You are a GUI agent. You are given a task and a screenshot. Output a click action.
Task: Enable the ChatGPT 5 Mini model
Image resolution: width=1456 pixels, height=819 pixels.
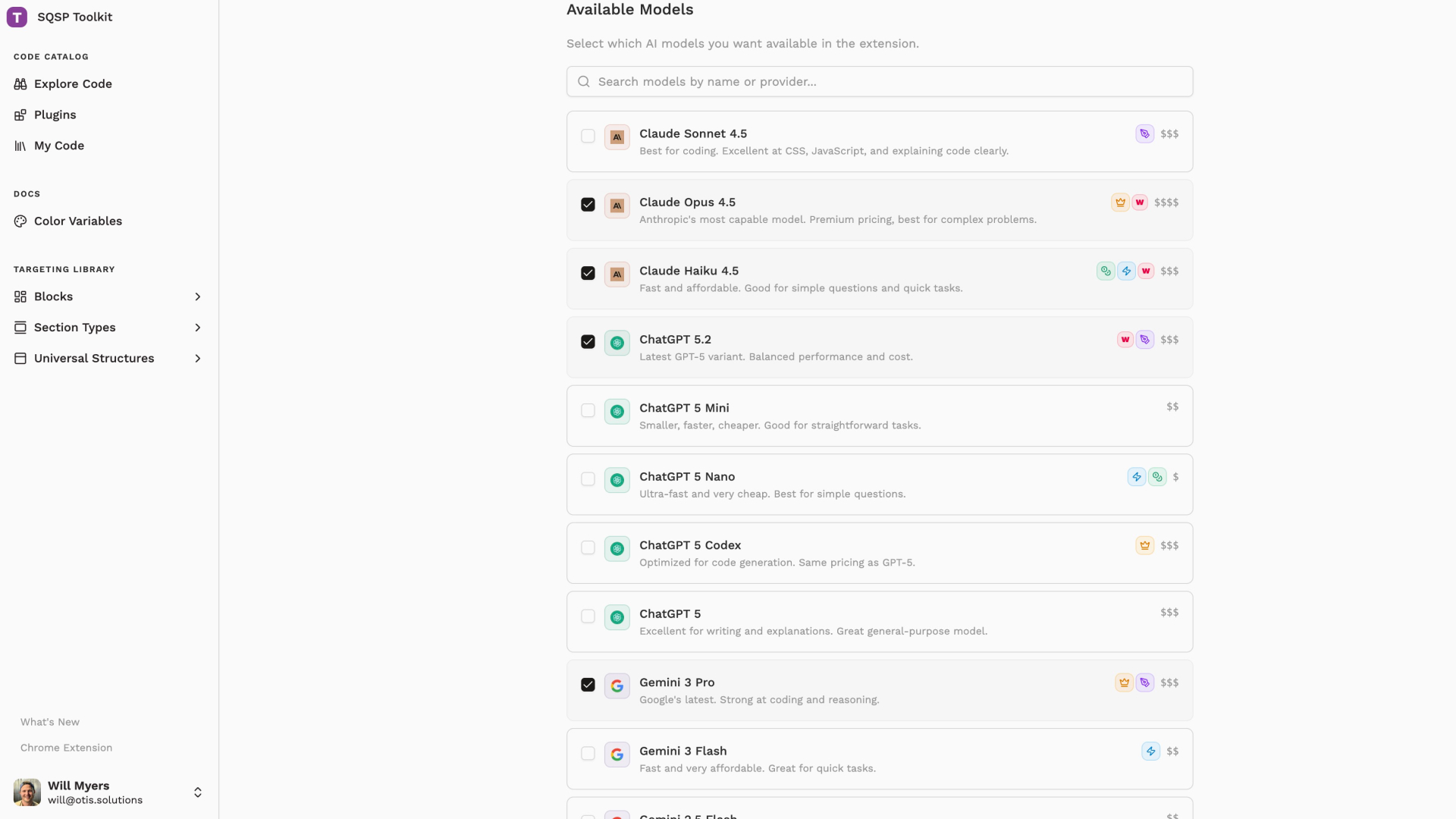(588, 410)
